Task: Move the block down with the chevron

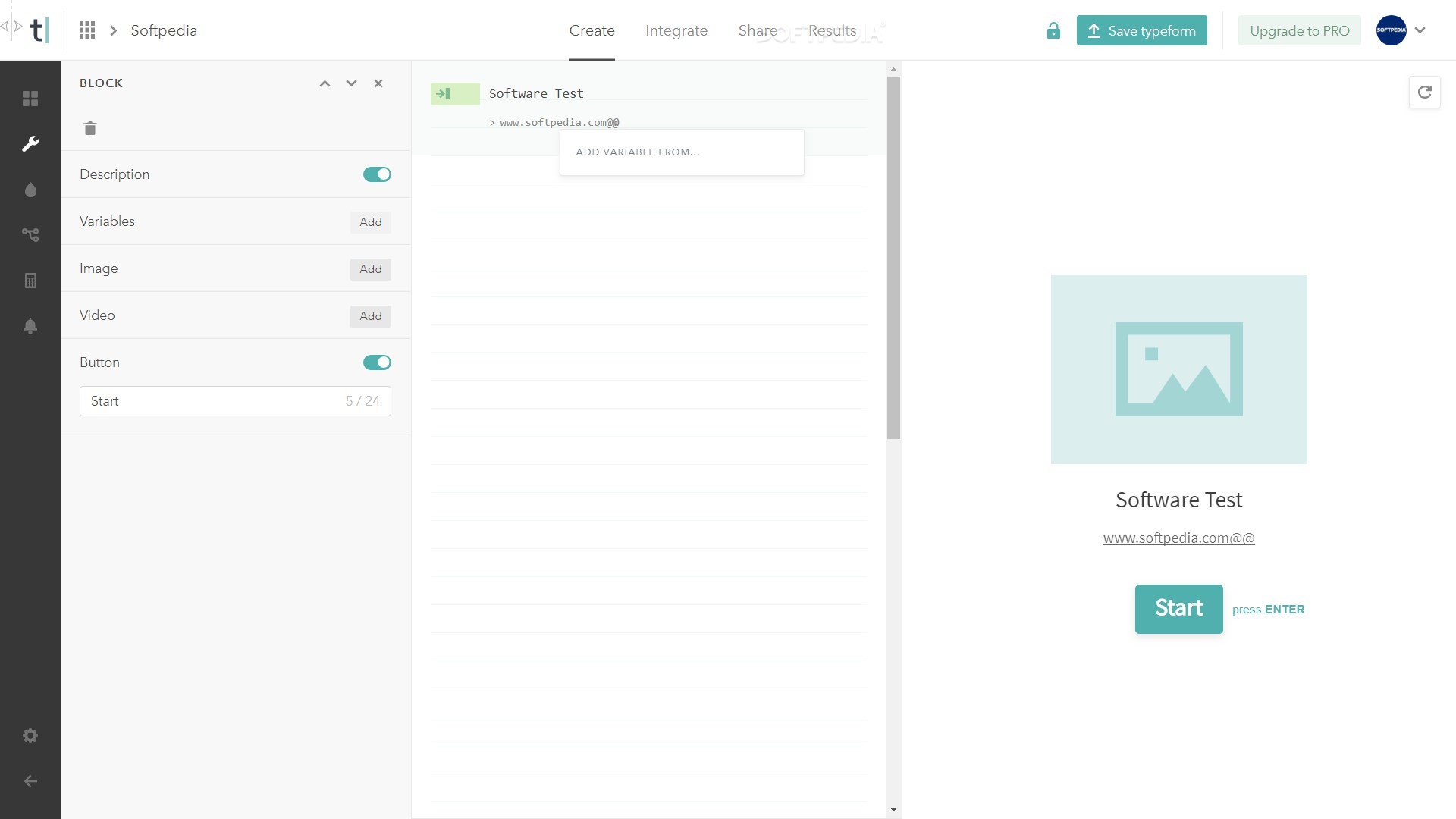Action: [351, 83]
